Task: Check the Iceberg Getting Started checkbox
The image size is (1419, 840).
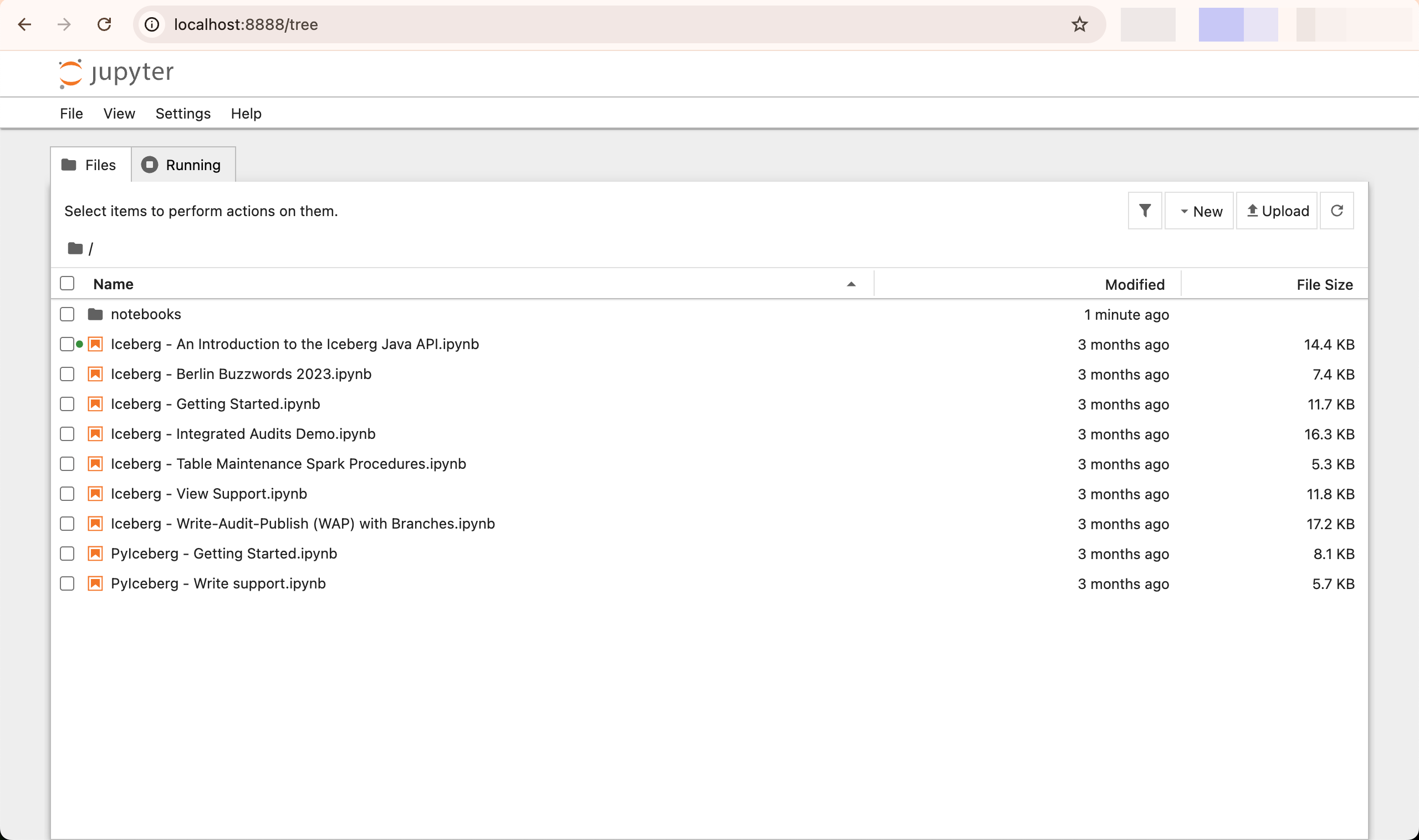Action: (x=67, y=404)
